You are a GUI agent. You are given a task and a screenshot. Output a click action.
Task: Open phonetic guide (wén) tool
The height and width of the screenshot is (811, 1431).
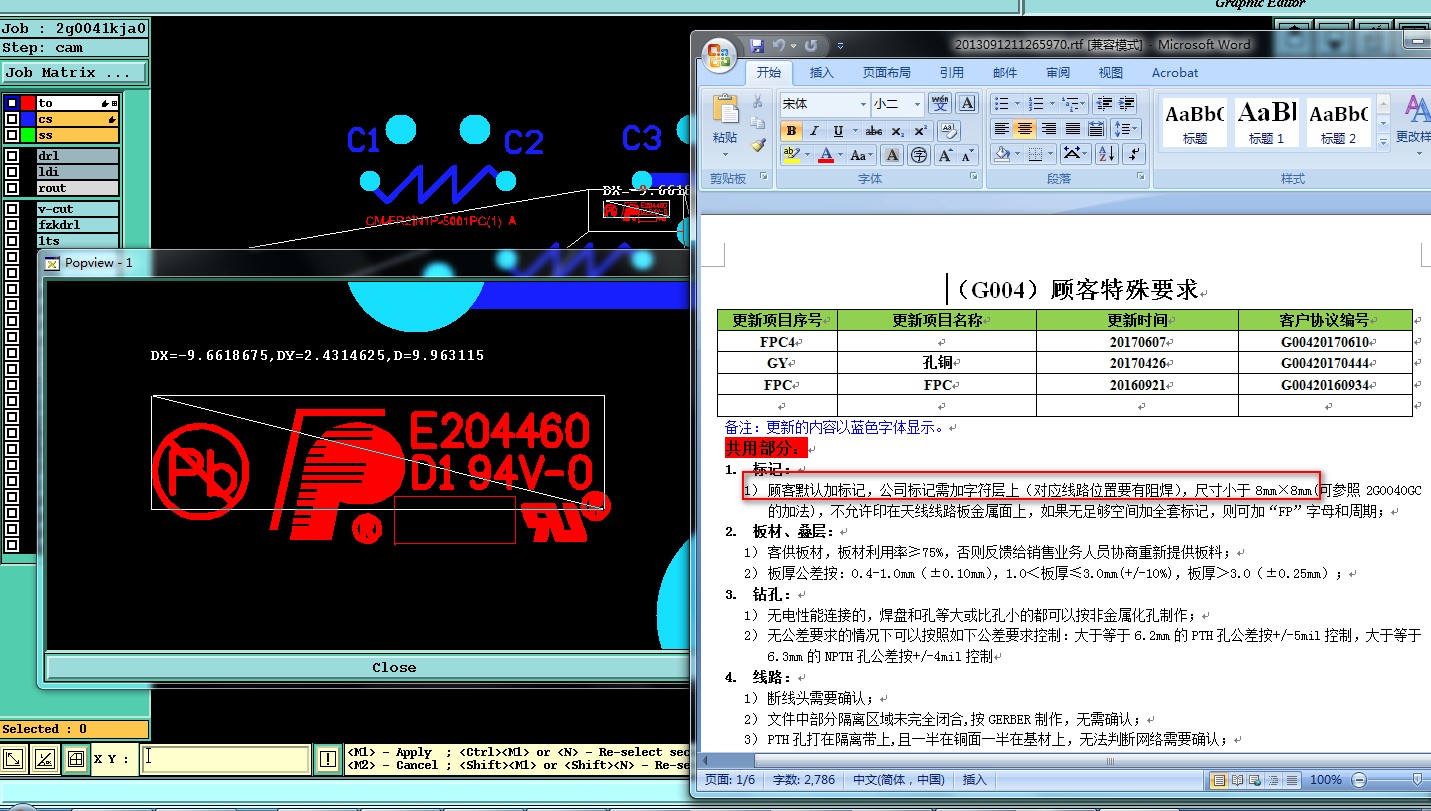[x=940, y=103]
